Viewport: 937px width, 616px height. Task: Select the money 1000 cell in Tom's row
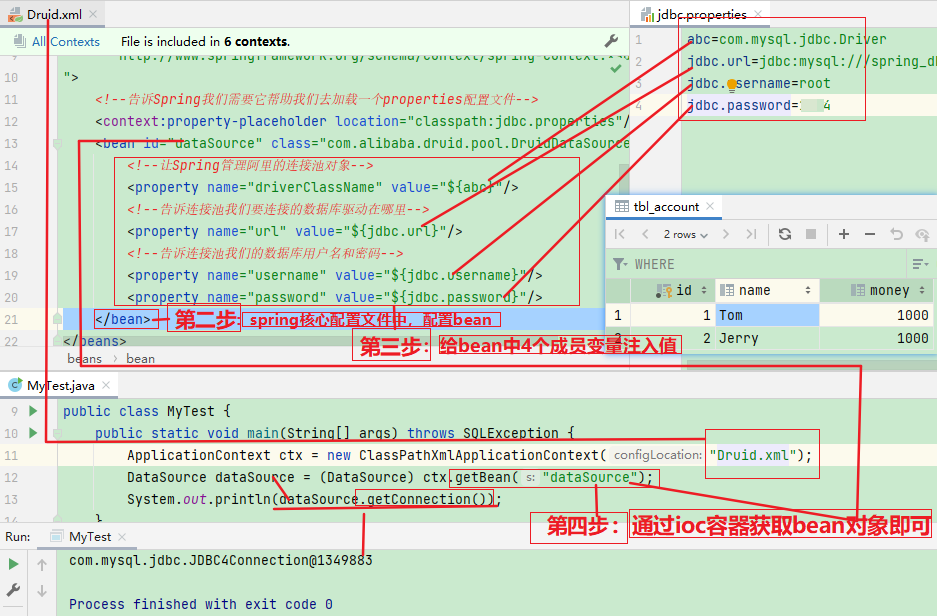coord(876,315)
